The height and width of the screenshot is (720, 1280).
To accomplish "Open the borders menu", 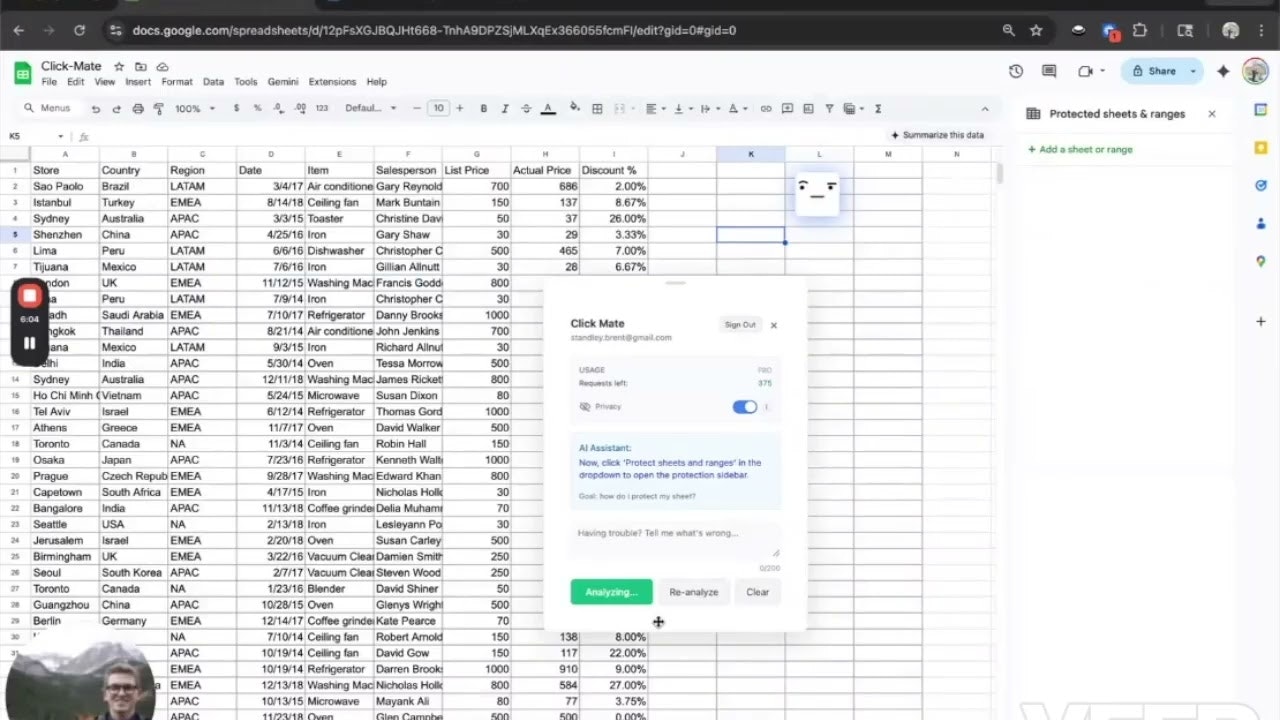I will pos(597,108).
